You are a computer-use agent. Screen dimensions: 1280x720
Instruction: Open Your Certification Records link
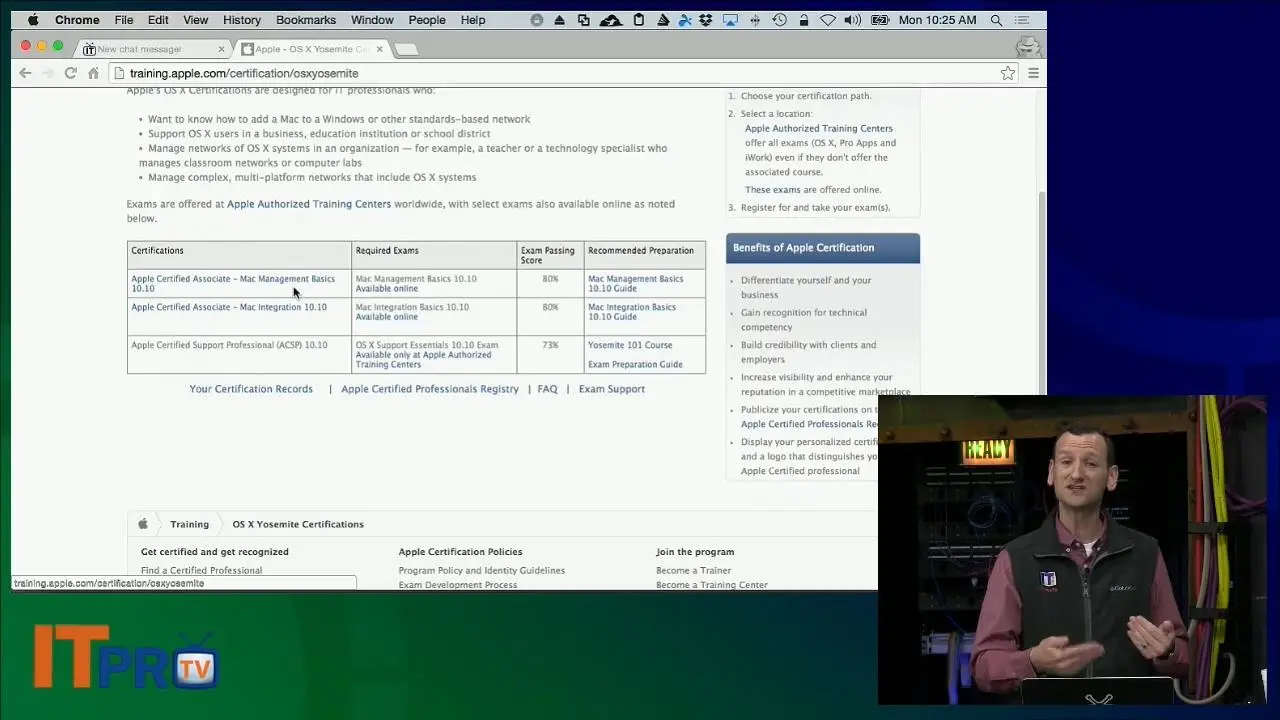[251, 389]
